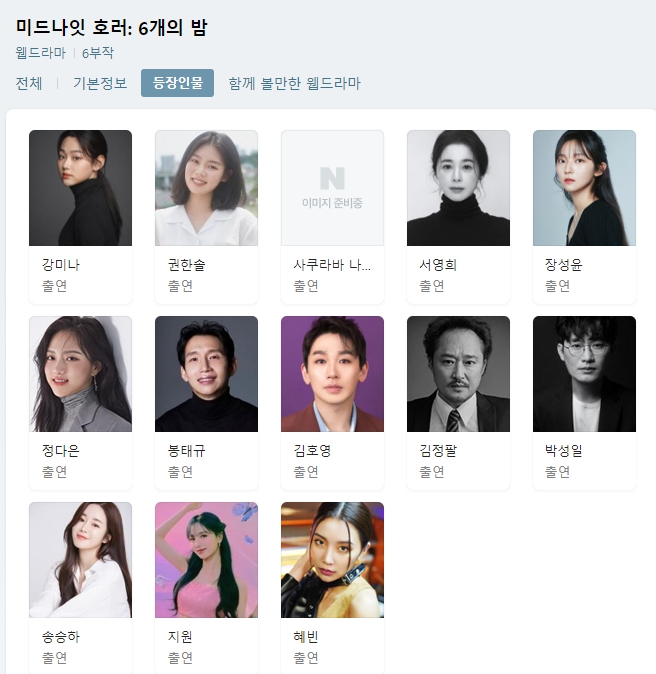The width and height of the screenshot is (656, 674).
Task: Click the 송승하 name link
Action: pos(61,637)
